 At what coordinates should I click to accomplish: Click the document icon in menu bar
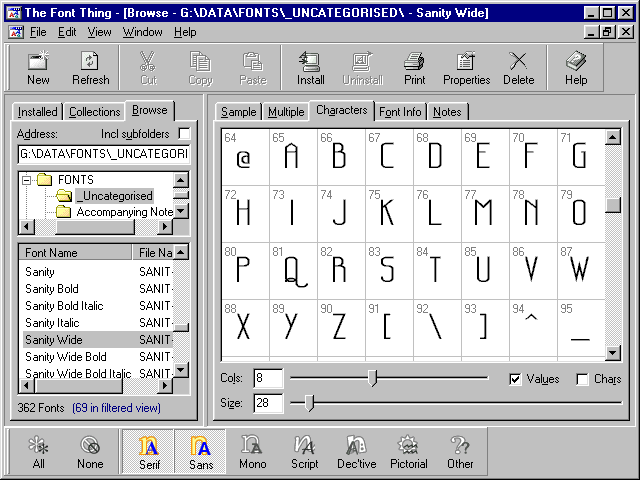click(x=16, y=32)
